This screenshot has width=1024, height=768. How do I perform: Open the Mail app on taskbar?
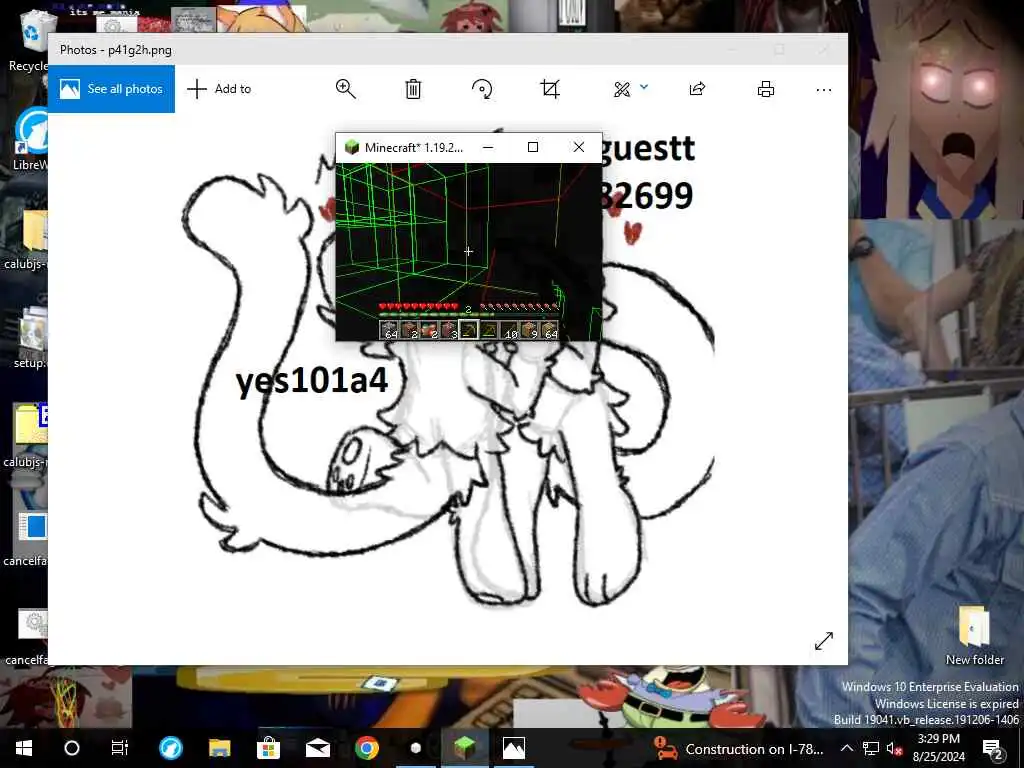(317, 748)
